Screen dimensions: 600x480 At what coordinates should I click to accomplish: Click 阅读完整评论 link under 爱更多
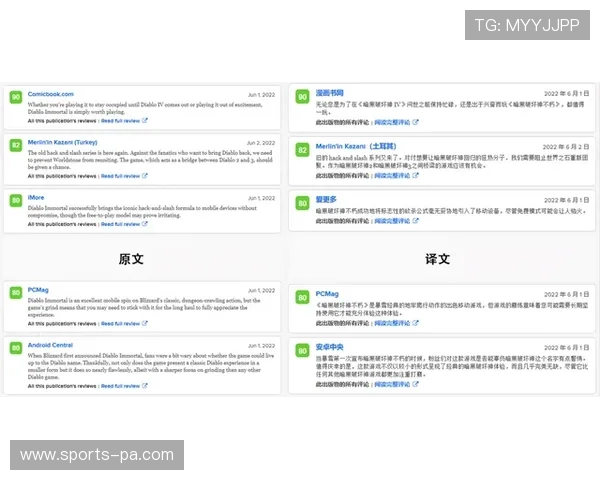tap(392, 221)
